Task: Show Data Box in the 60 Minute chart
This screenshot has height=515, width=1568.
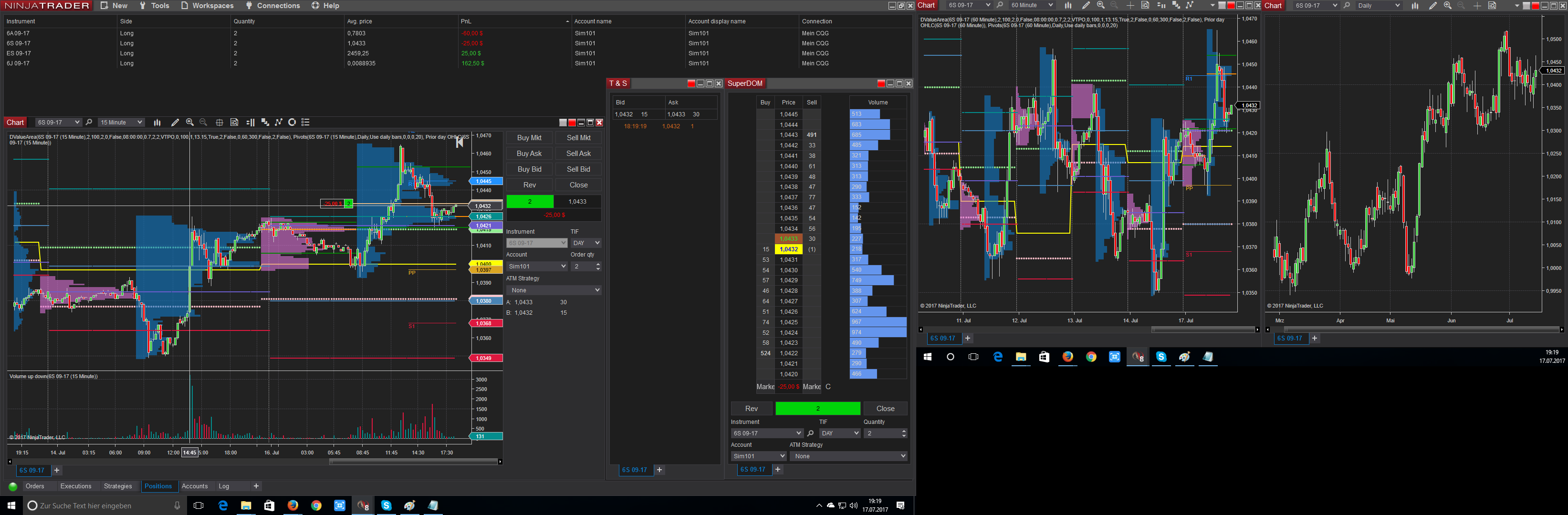Action: [x=1145, y=5]
